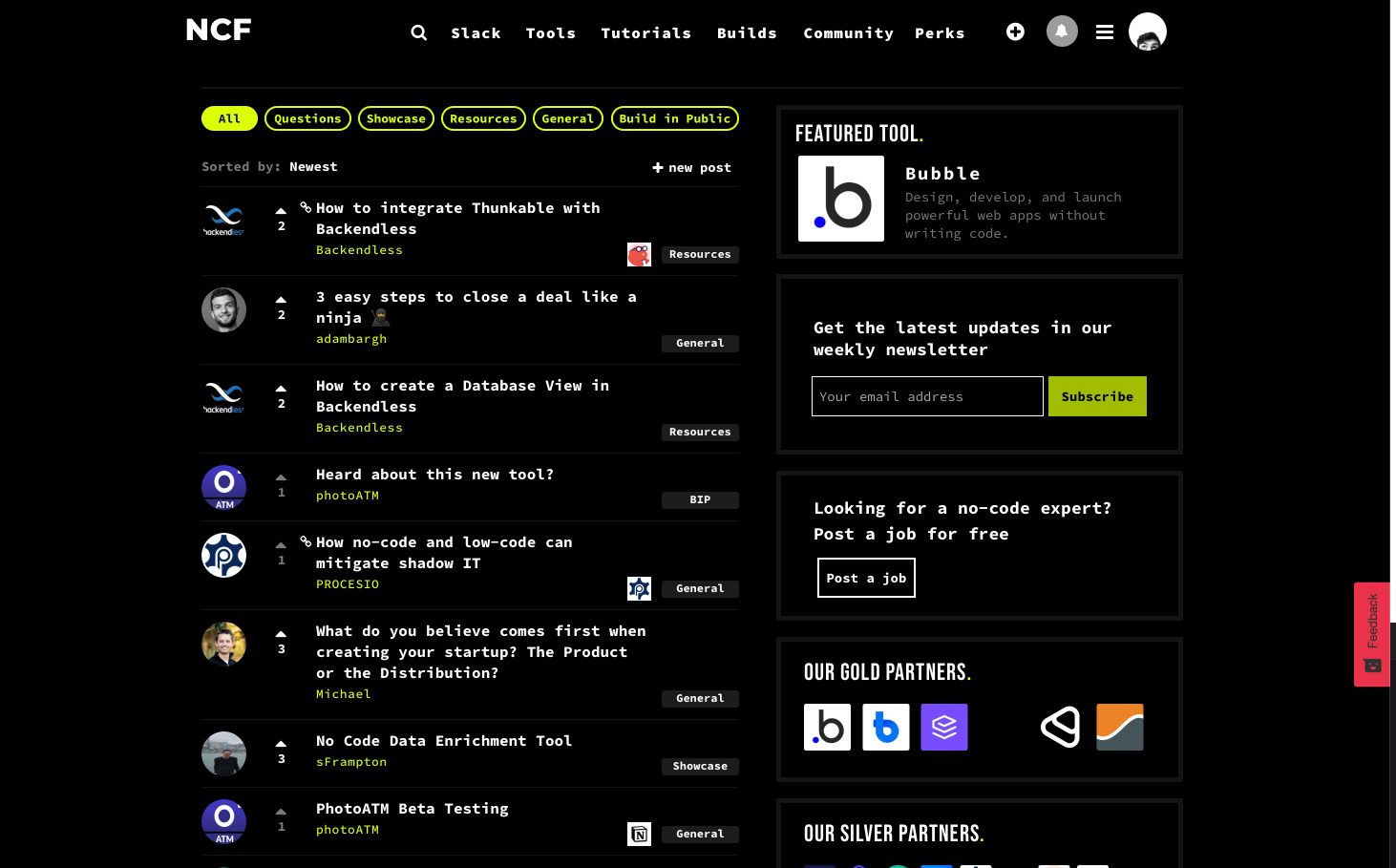Image resolution: width=1396 pixels, height=868 pixels.
Task: Filter posts by General
Action: point(568,118)
